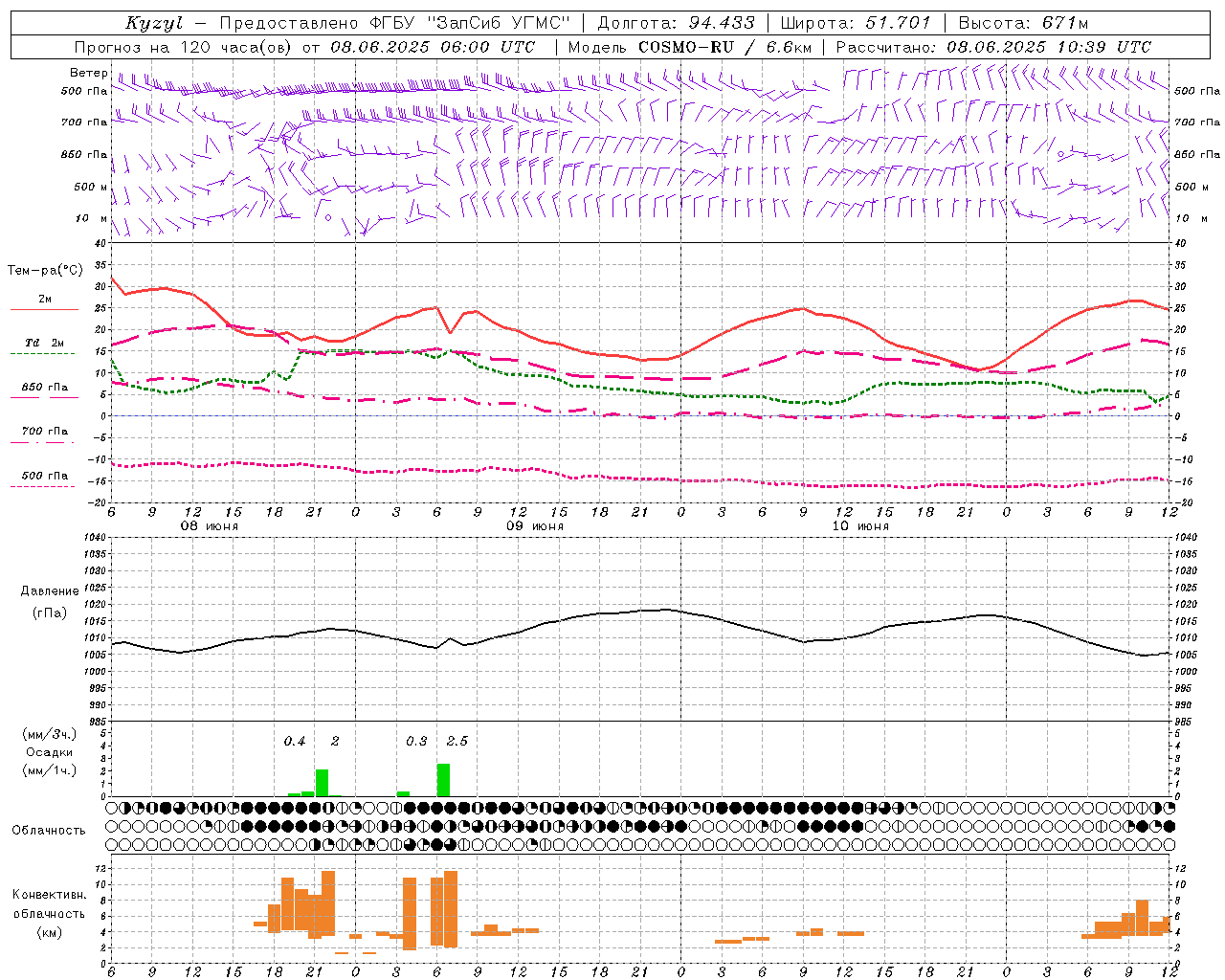This screenshot has width=1225, height=980.
Task: Click the "Тем-ра(°C)" temperature label
Action: [x=45, y=271]
